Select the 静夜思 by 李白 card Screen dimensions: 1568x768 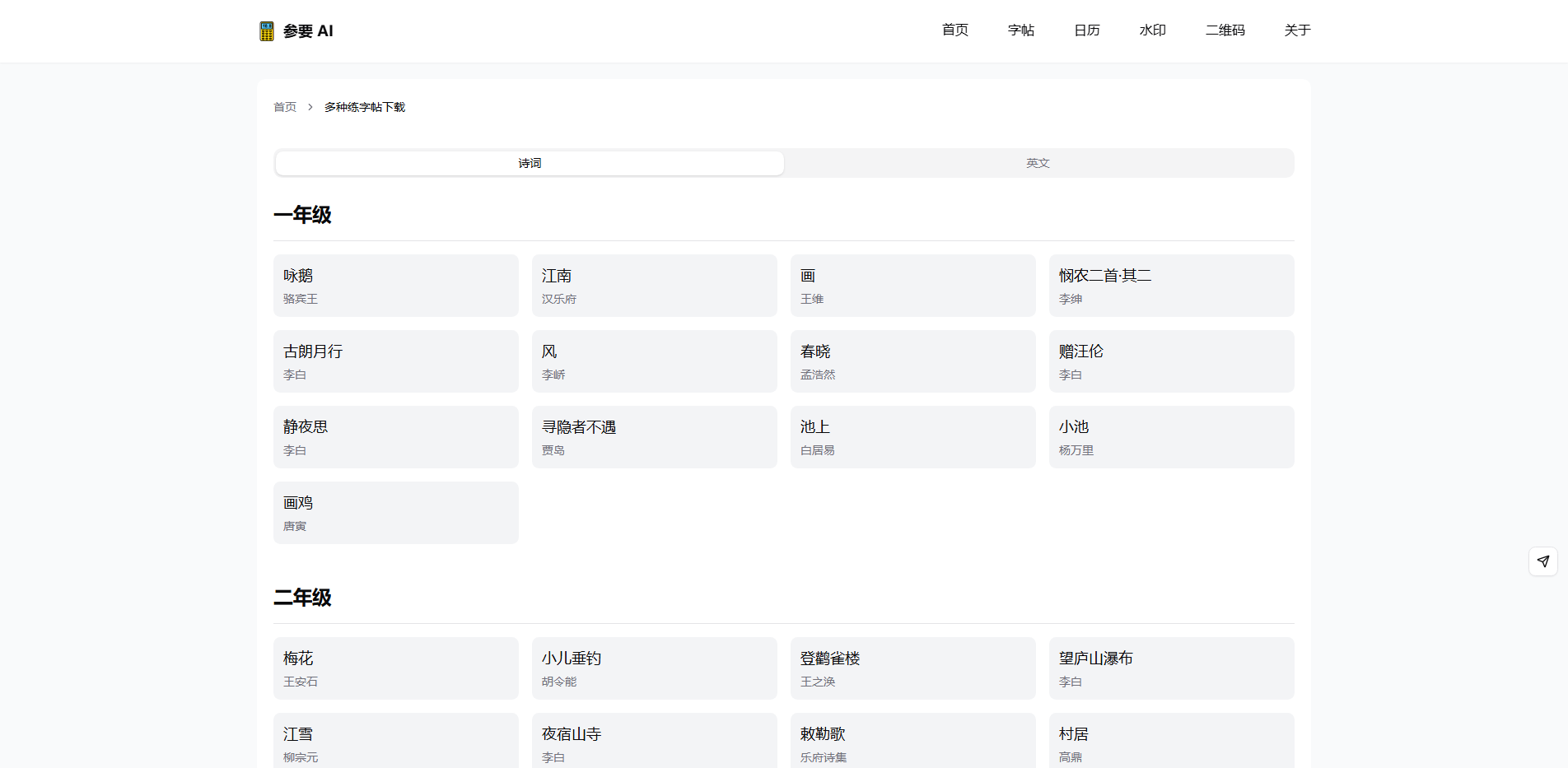pos(395,436)
